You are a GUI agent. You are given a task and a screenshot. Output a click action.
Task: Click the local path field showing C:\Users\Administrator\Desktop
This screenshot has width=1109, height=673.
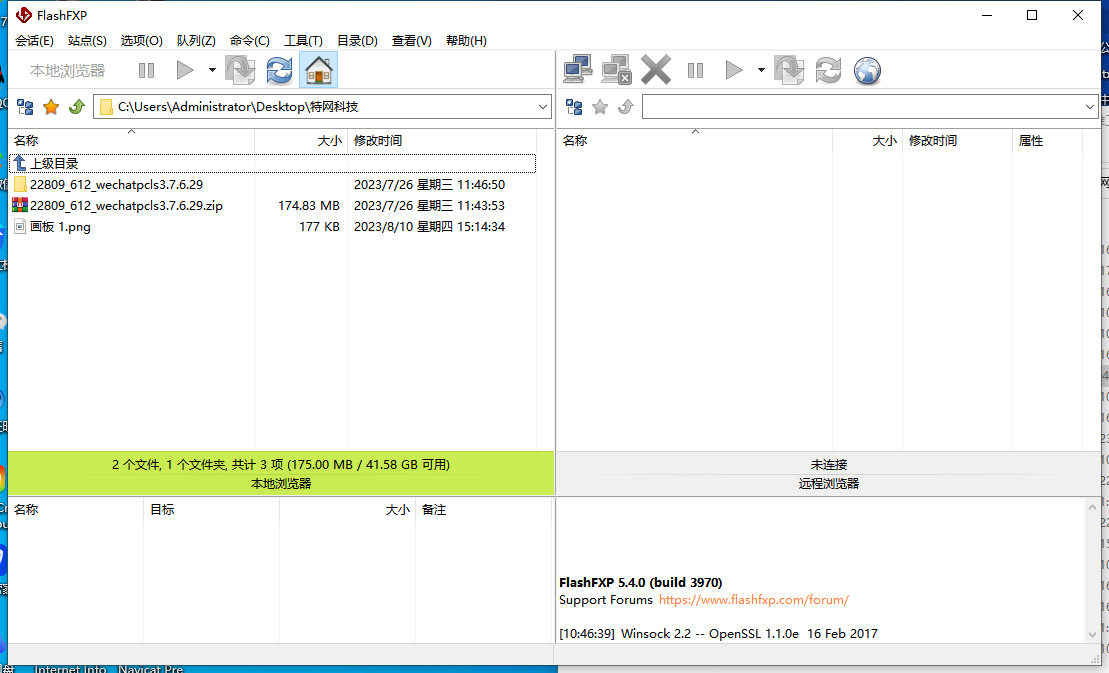(323, 107)
